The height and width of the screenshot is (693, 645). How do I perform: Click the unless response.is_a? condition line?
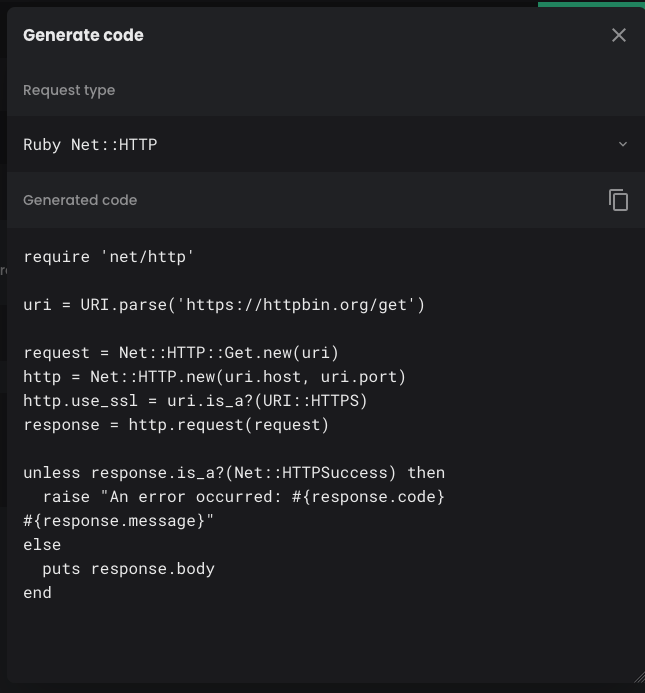pyautogui.click(x=234, y=473)
